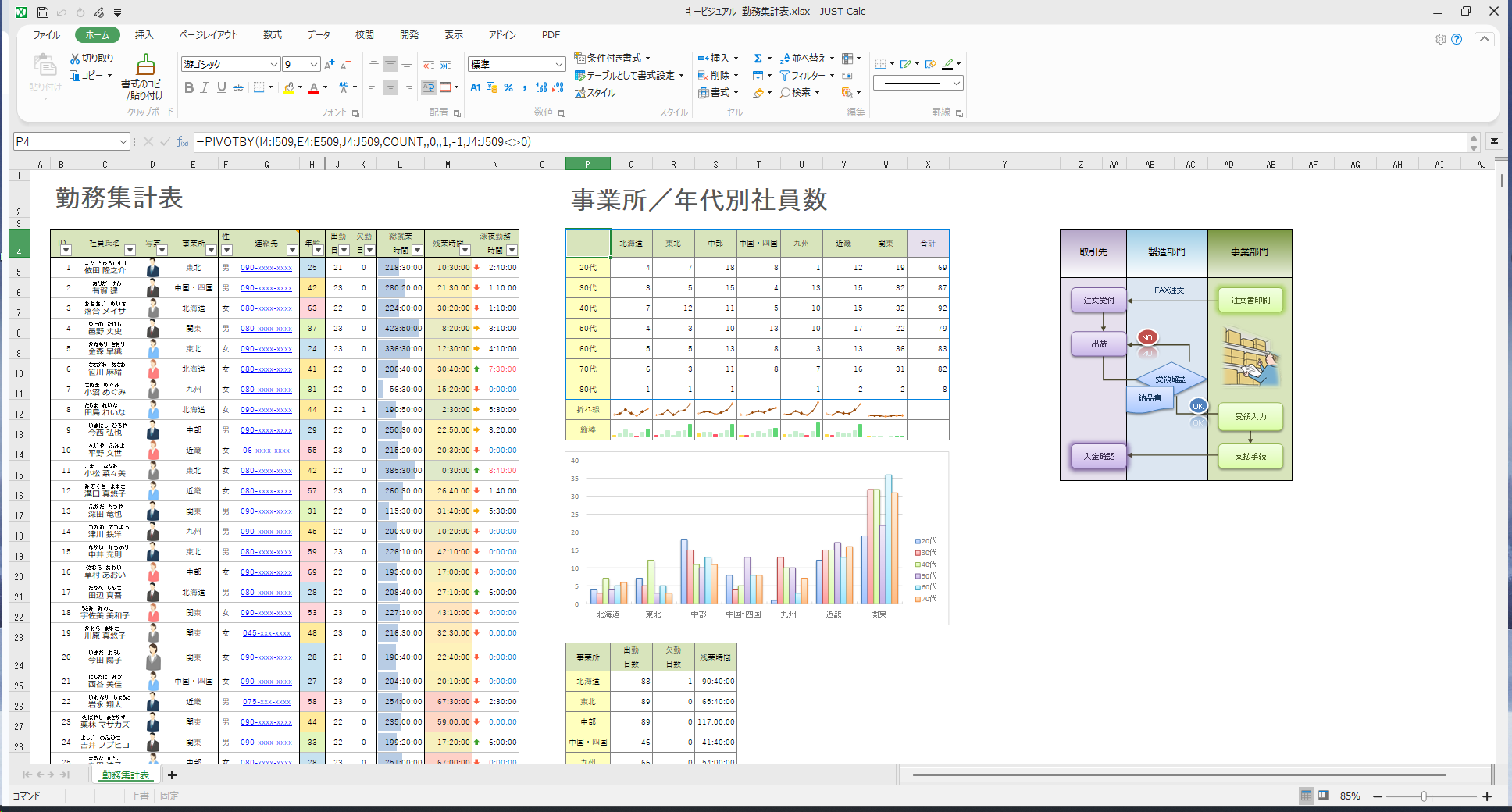Click the 条件付き書式 button
The width and height of the screenshot is (1512, 812).
[612, 59]
